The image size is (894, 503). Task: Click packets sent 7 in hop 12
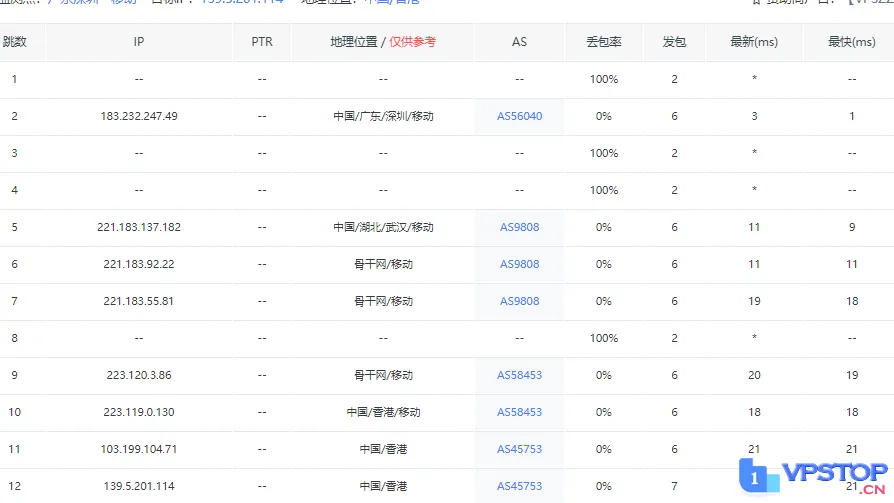pos(674,486)
